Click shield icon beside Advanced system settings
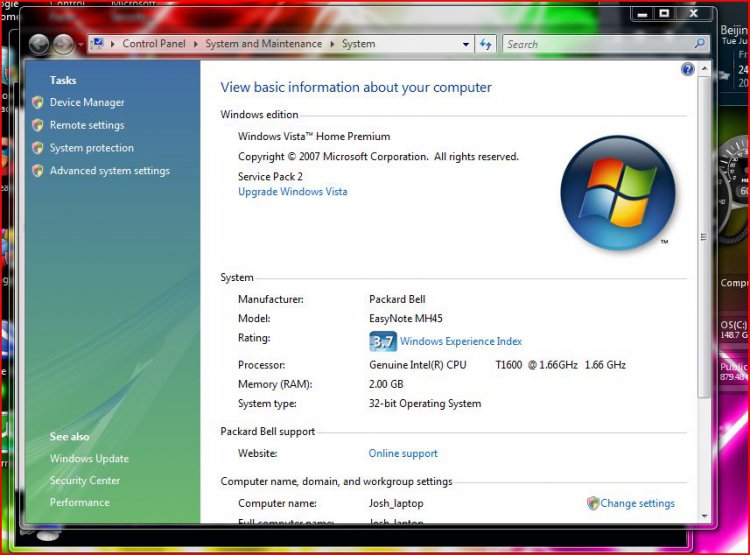 38,171
